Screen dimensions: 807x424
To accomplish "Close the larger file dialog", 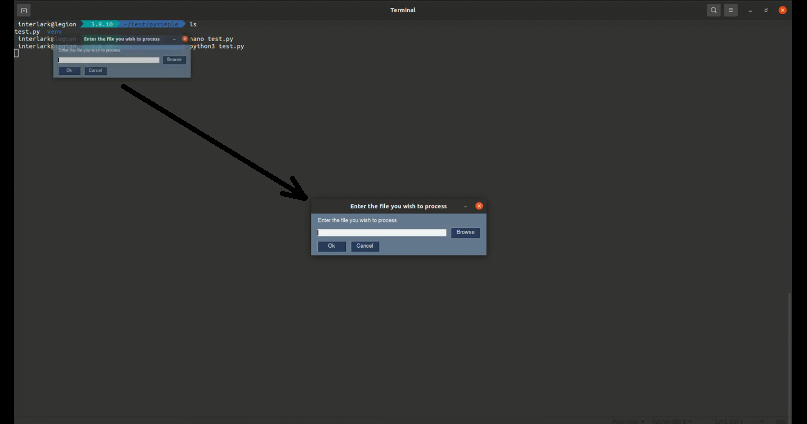I will click(x=479, y=206).
